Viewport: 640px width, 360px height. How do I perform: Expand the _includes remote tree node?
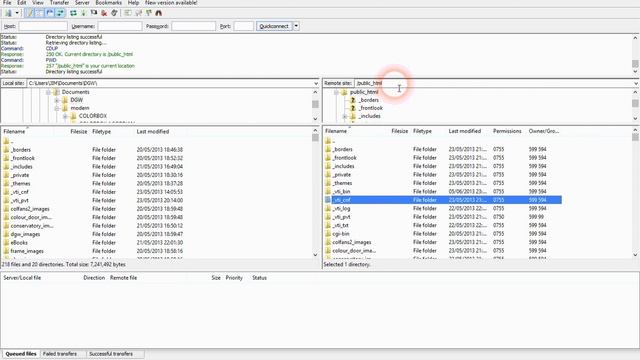pyautogui.click(x=345, y=116)
